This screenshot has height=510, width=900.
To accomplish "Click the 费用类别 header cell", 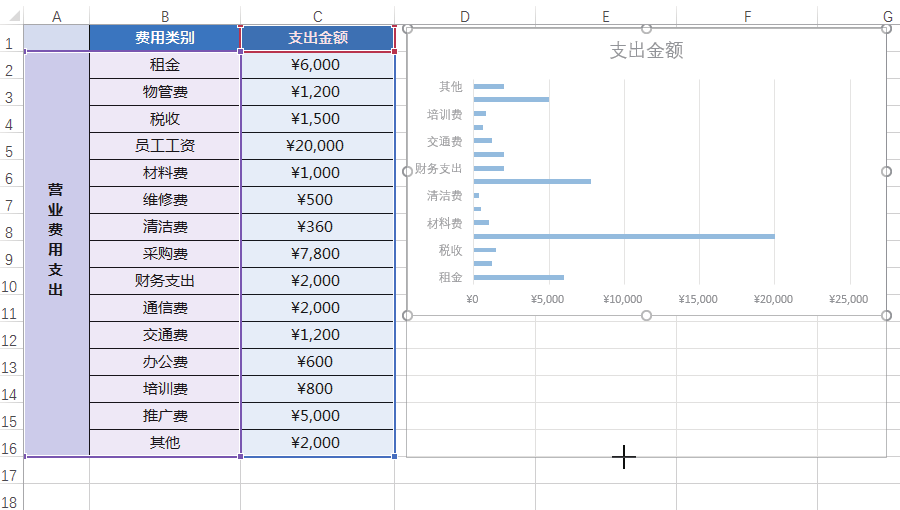I will (165, 38).
